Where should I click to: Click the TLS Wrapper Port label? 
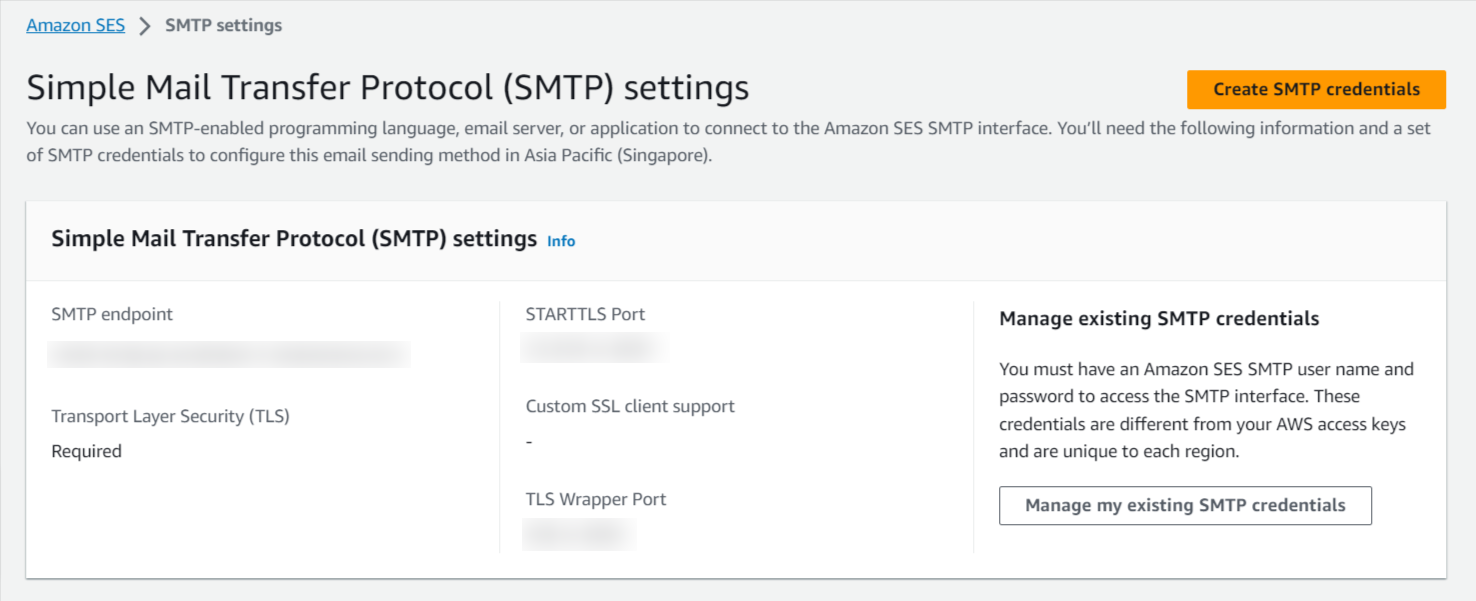pos(596,499)
